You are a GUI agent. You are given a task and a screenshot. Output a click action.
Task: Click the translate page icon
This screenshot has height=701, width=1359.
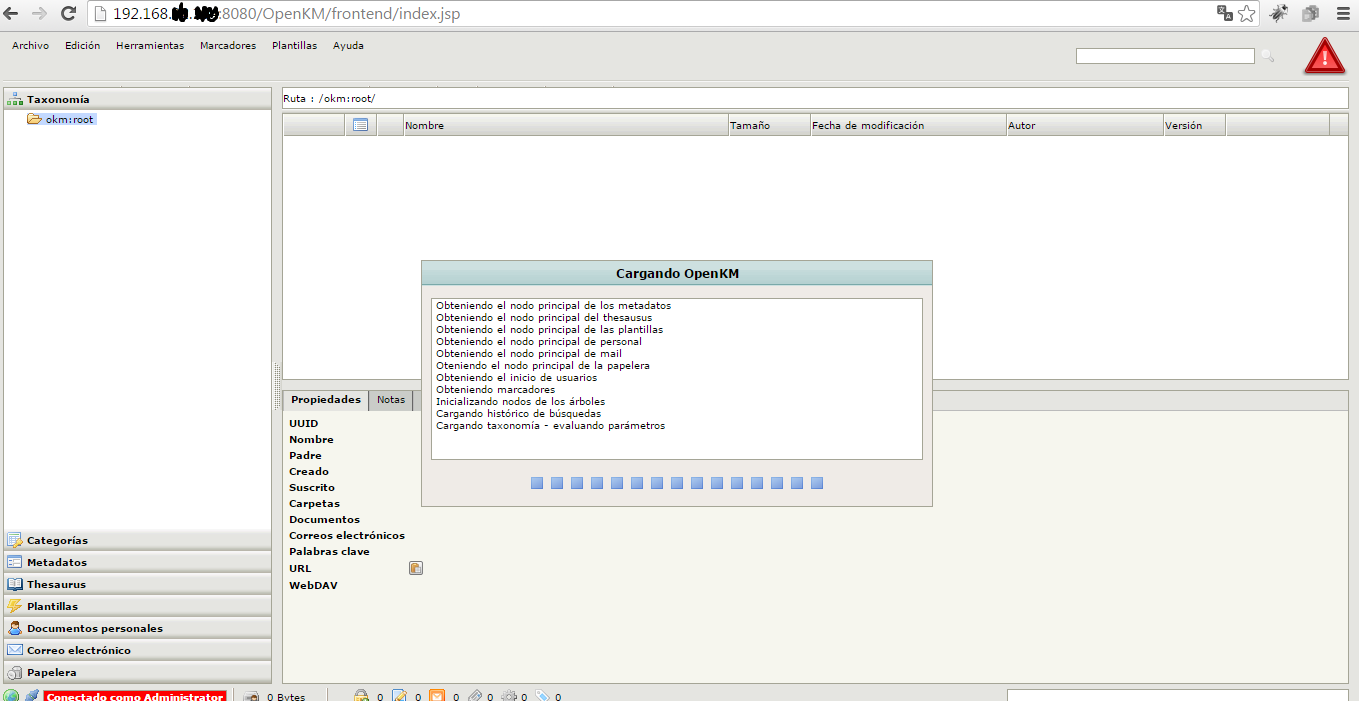point(1224,14)
